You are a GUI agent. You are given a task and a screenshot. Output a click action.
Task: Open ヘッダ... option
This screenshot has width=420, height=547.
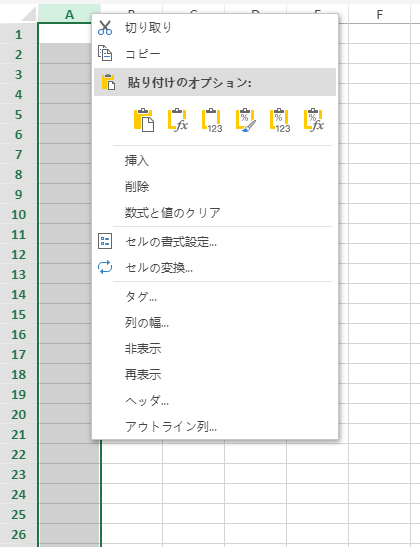pos(215,400)
